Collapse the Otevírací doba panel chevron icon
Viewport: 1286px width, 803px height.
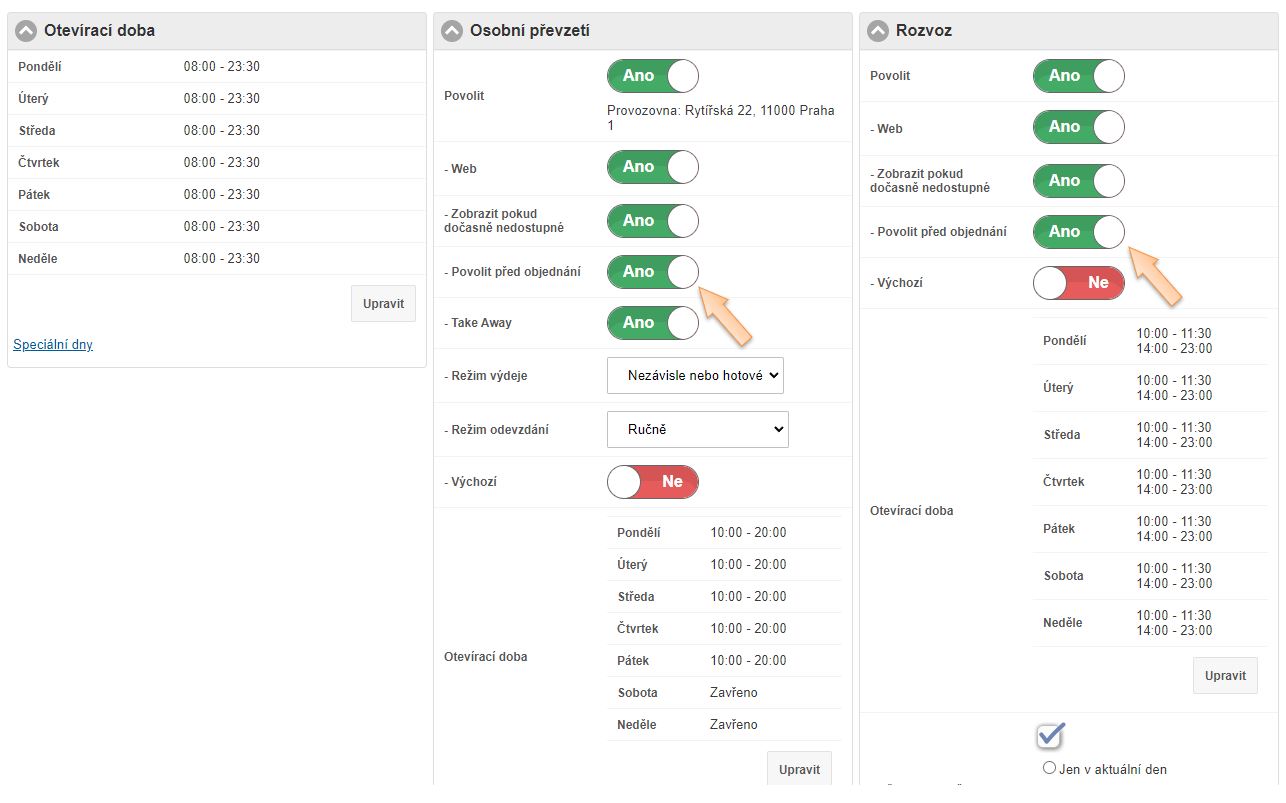26,31
